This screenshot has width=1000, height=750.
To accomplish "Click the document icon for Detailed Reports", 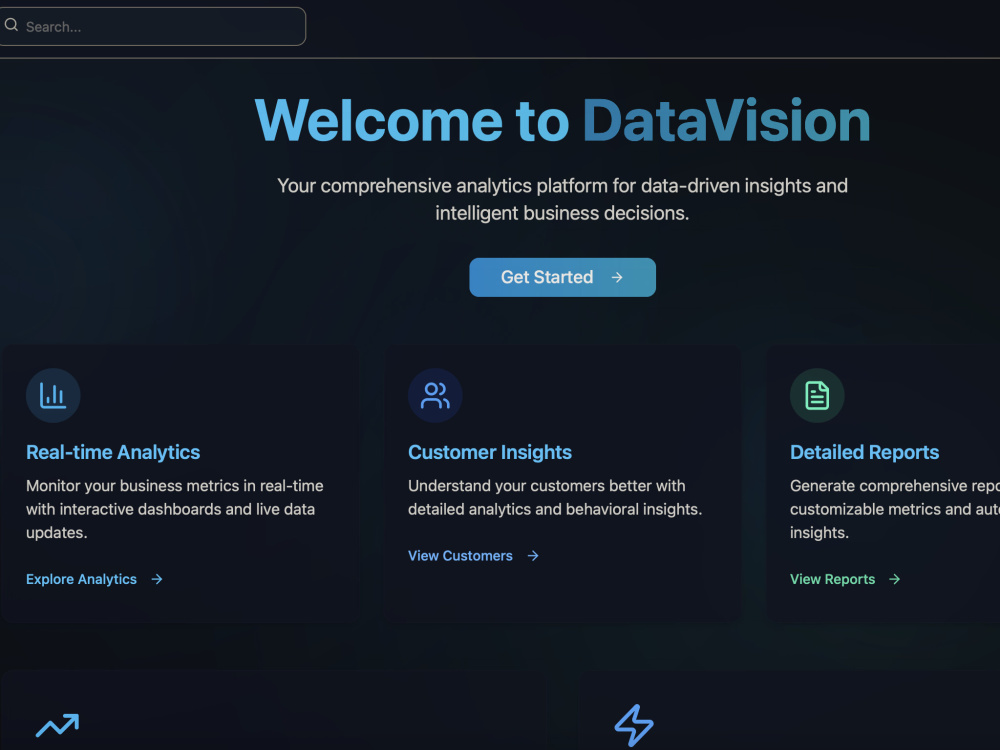I will point(817,395).
